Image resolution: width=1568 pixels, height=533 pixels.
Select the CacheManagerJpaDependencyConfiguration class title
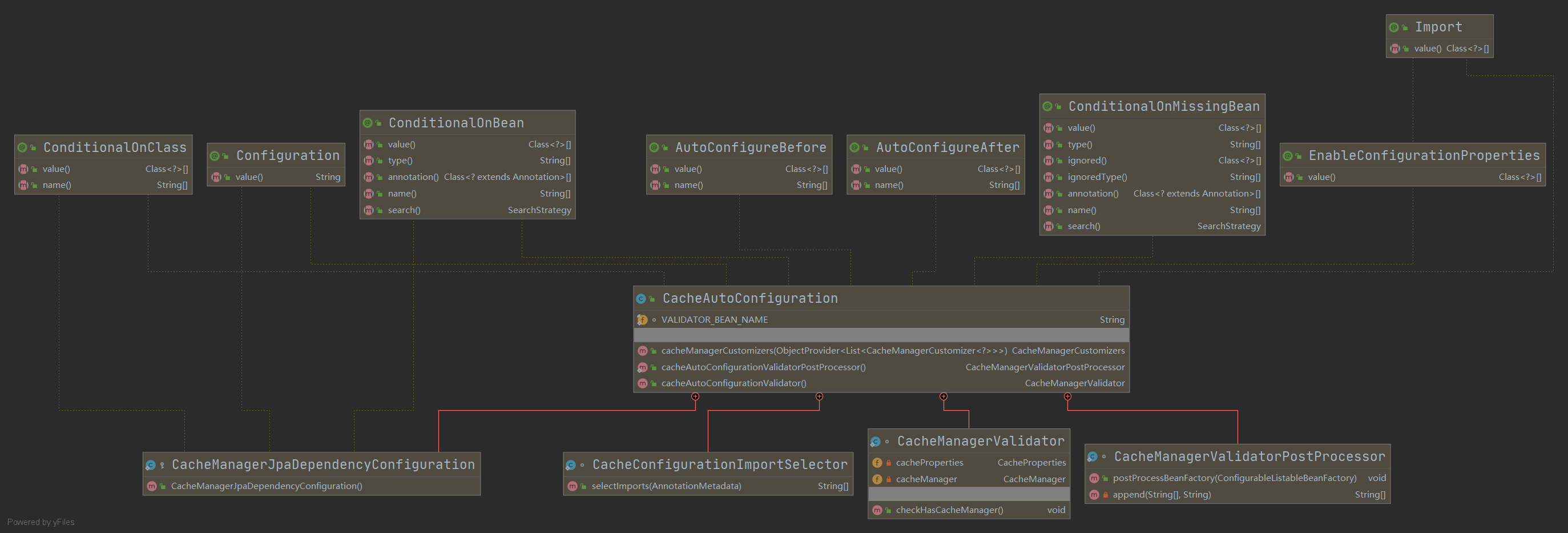click(x=323, y=465)
